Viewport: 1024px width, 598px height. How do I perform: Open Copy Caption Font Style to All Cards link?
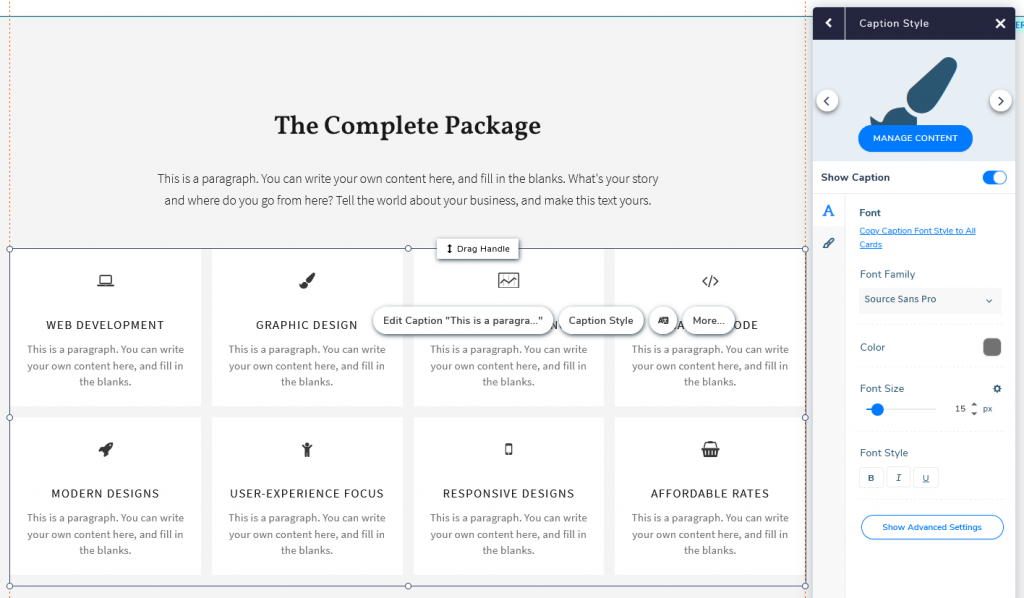[917, 238]
